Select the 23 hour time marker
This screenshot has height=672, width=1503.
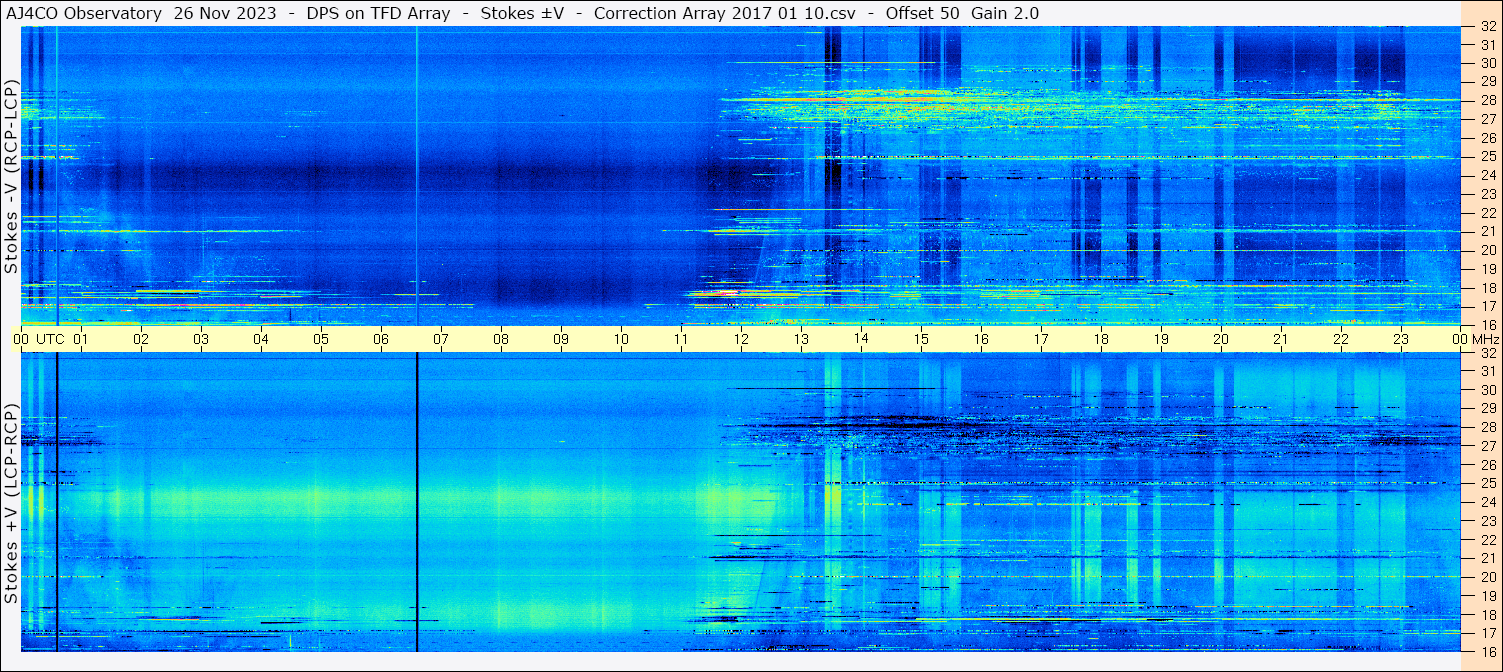[1401, 339]
